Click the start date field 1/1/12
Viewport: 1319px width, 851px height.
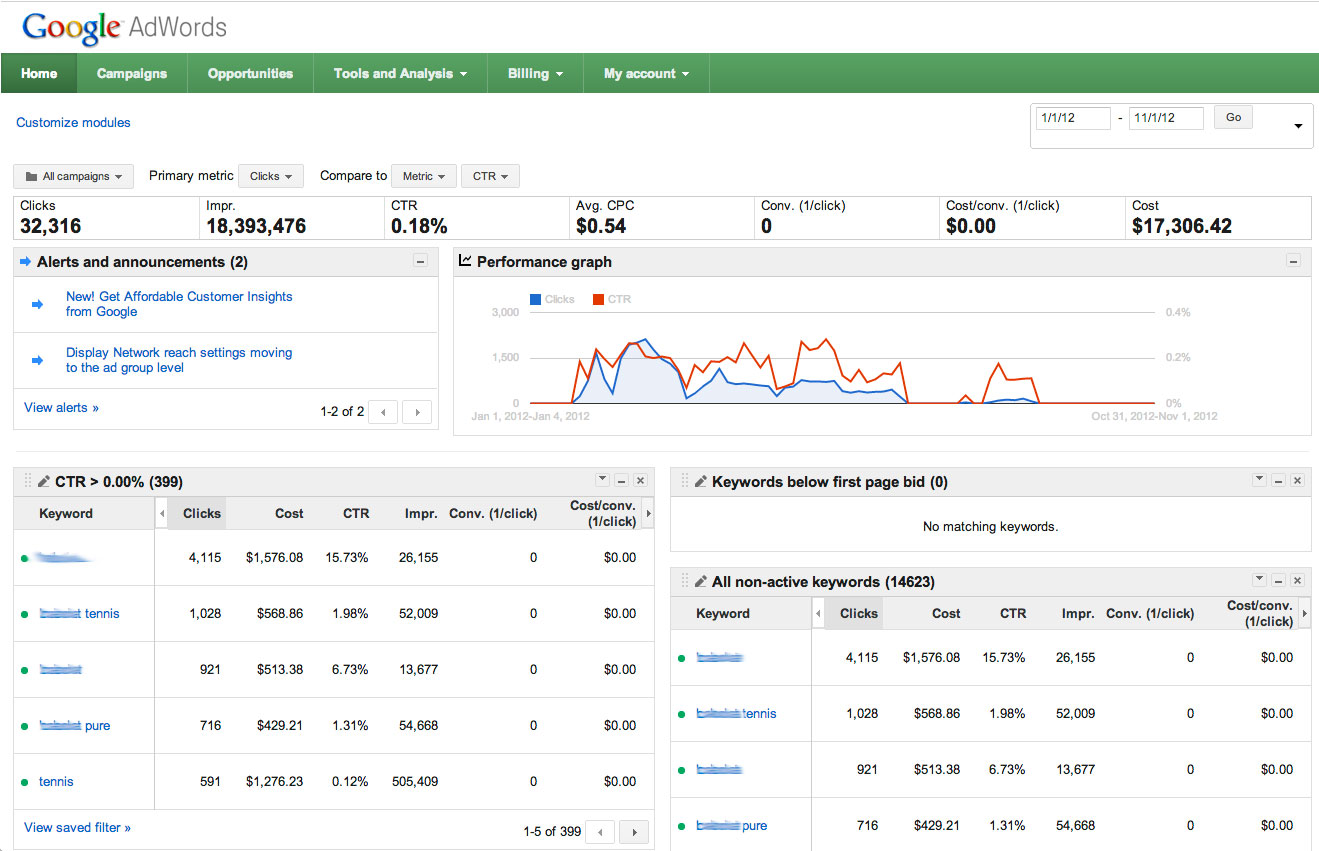point(1073,118)
